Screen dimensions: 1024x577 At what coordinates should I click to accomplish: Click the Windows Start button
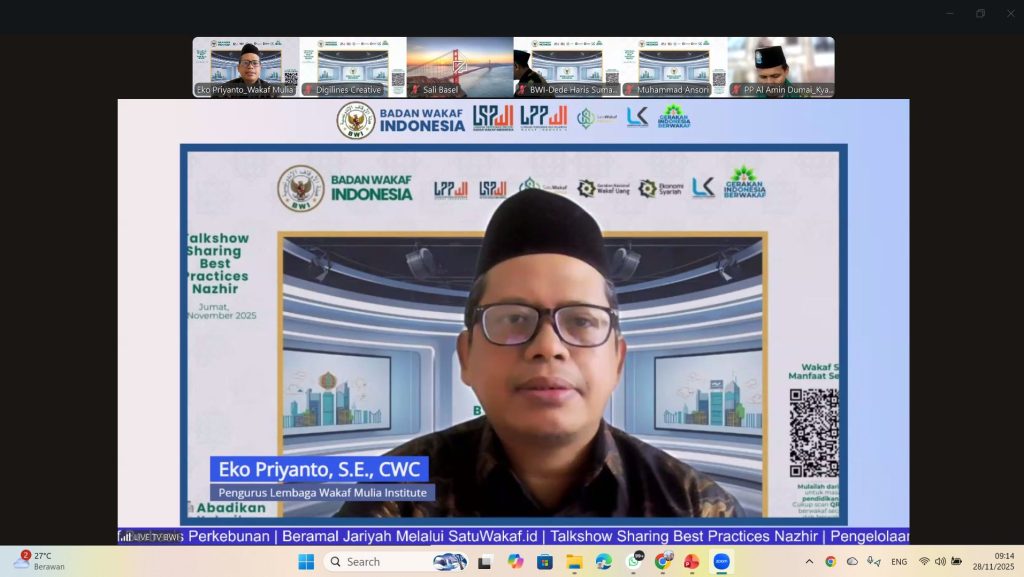point(306,562)
